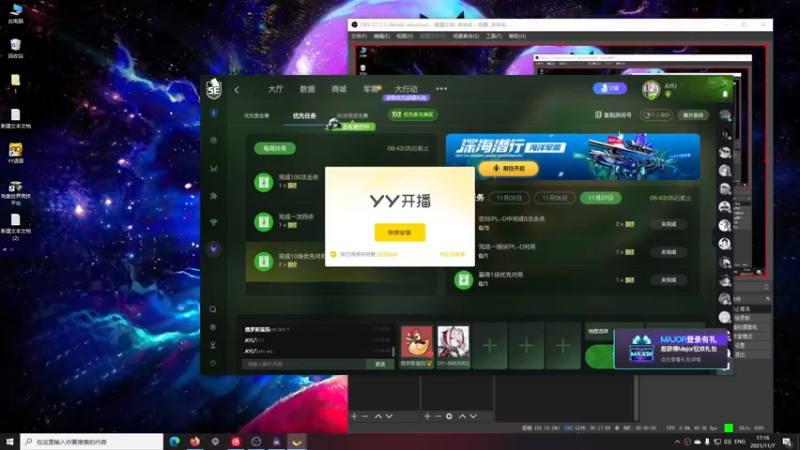Open the 商城 tab

[339, 89]
